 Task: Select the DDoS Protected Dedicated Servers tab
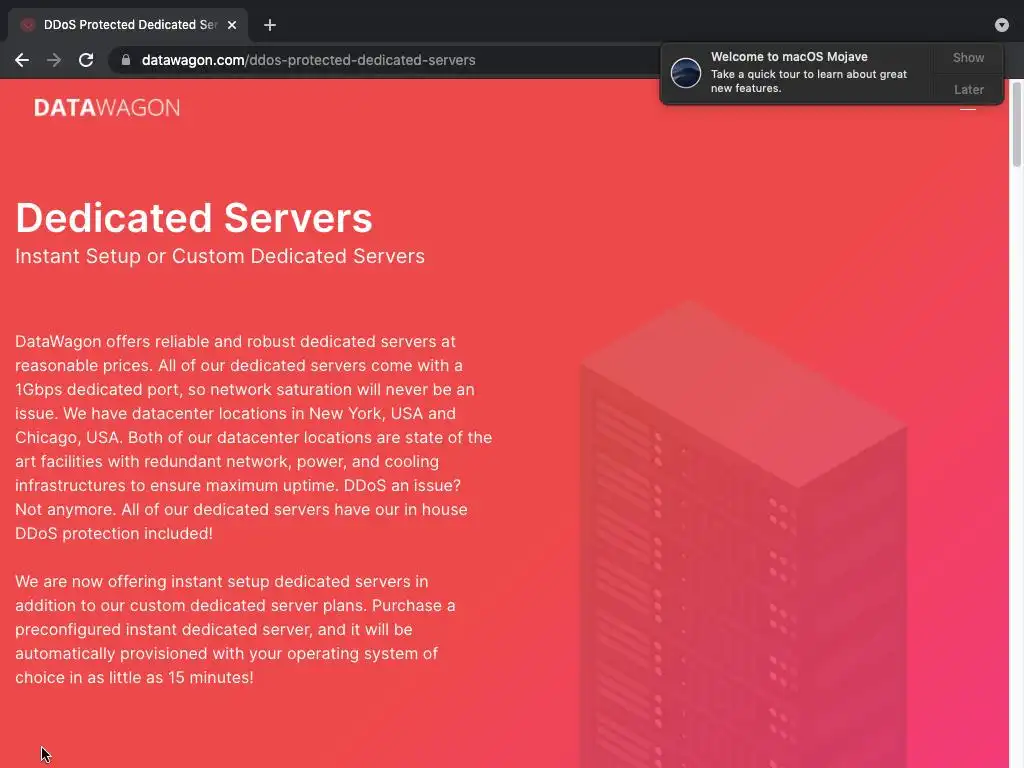pos(128,25)
